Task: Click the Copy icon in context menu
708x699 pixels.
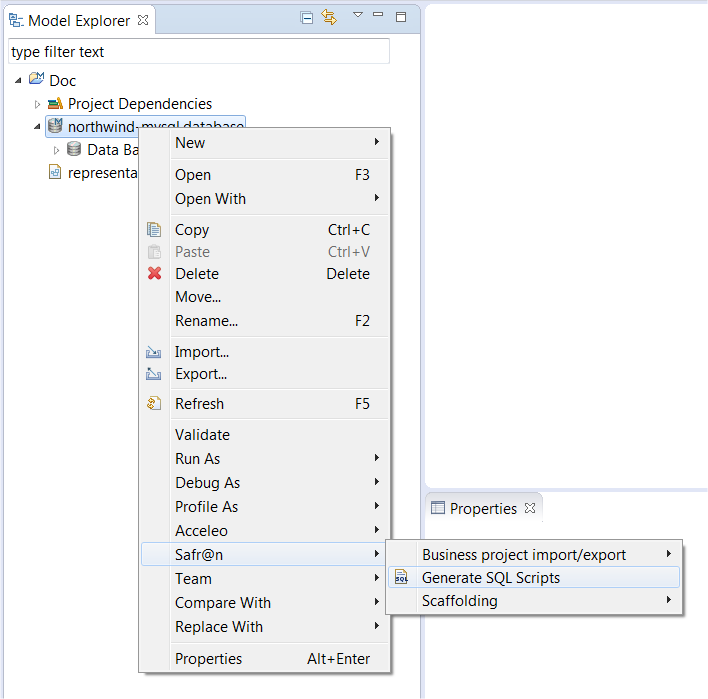Action: 154,229
